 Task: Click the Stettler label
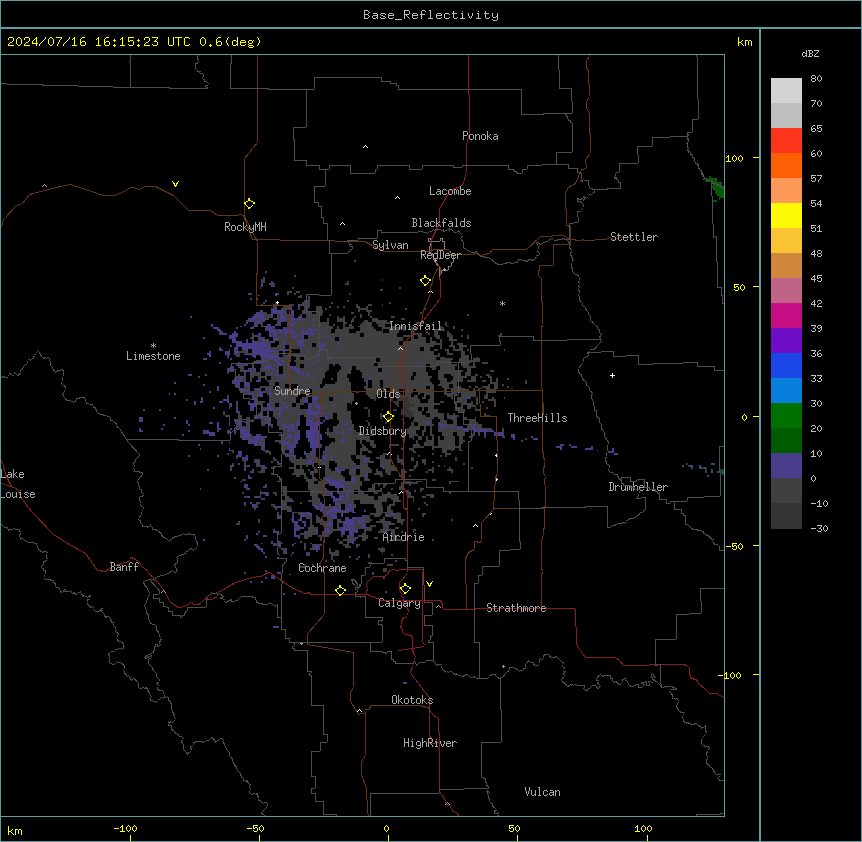point(634,237)
